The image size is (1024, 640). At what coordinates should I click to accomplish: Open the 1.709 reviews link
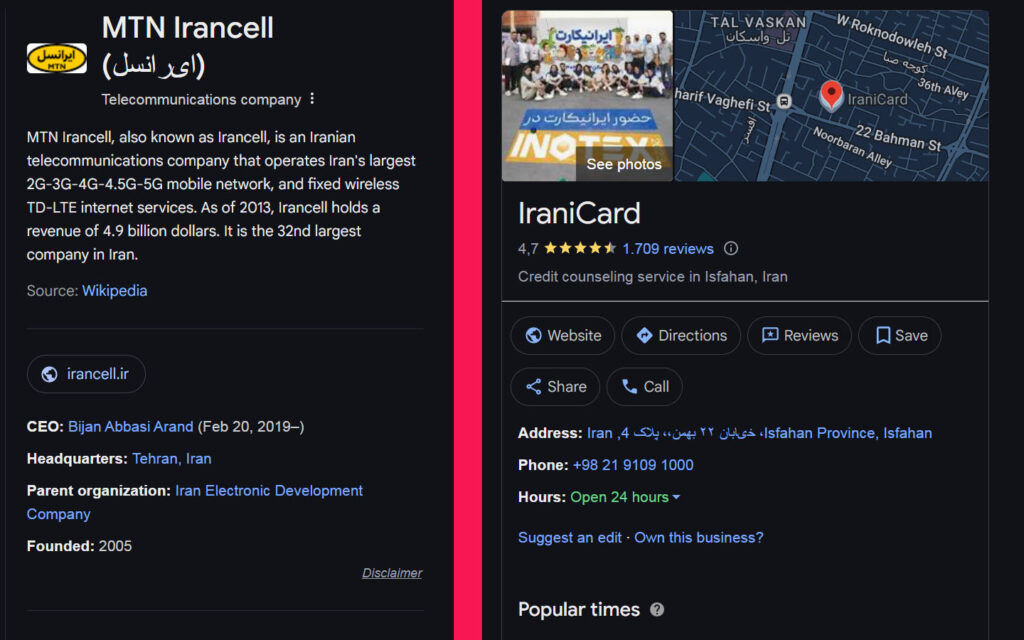(x=667, y=249)
